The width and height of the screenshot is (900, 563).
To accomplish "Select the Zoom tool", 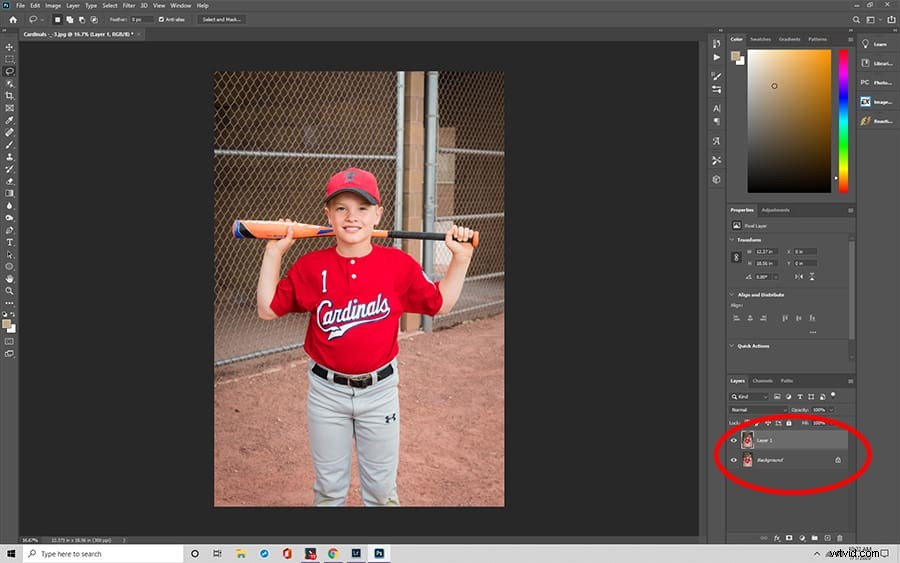I will coord(9,291).
